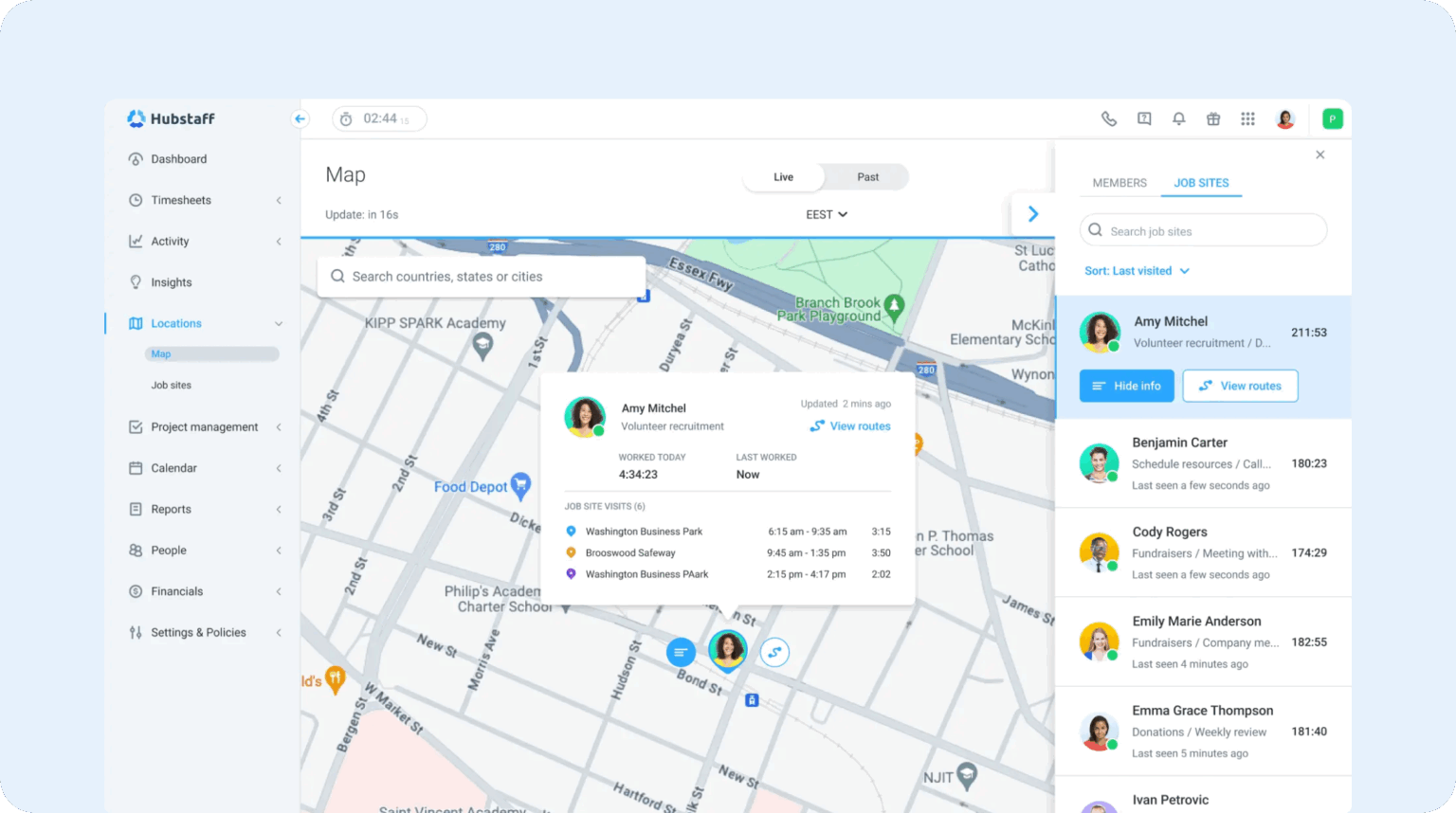Open the apps grid icon
Image resolution: width=1456 pixels, height=813 pixels.
pyautogui.click(x=1247, y=118)
